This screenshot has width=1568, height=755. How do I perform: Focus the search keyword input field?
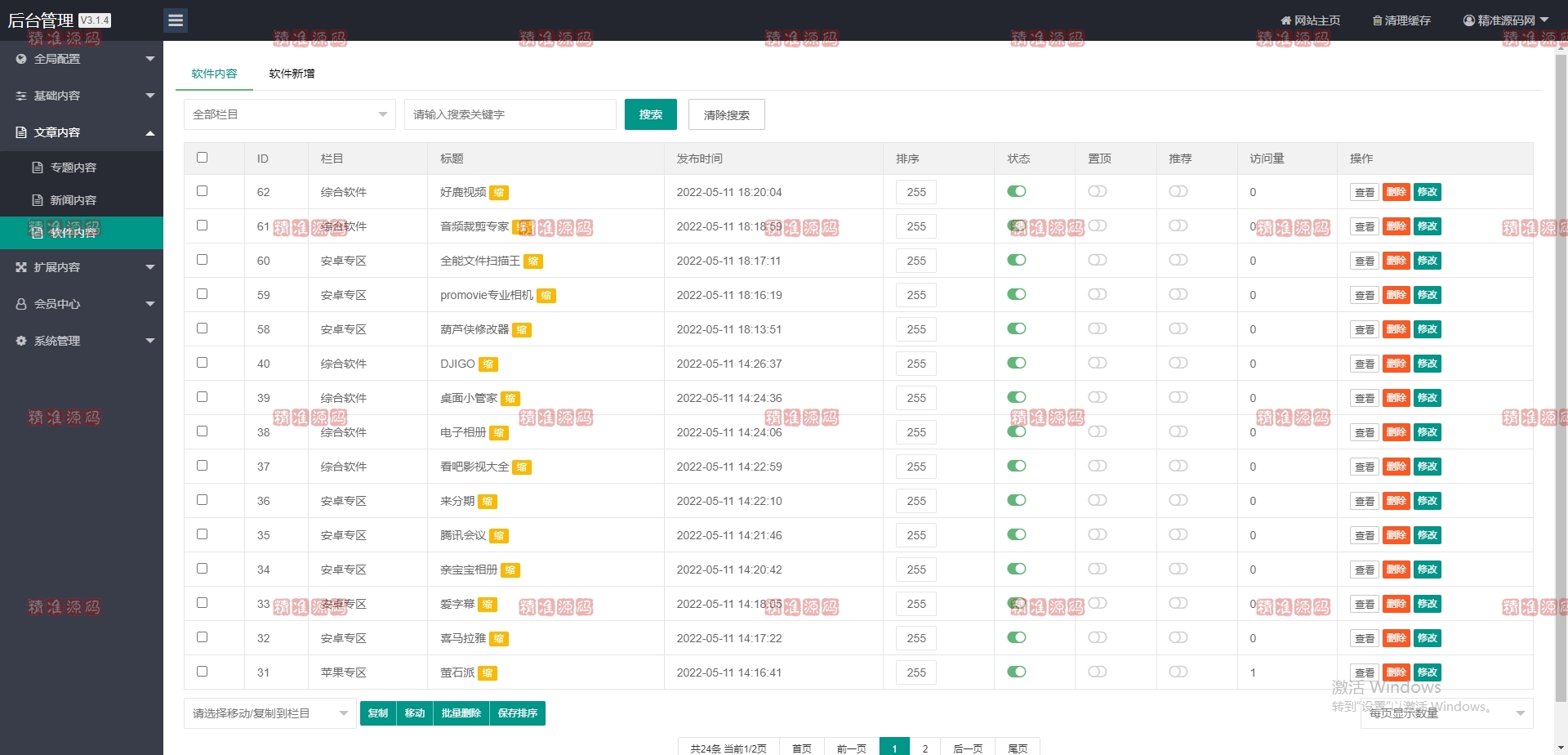click(x=510, y=114)
